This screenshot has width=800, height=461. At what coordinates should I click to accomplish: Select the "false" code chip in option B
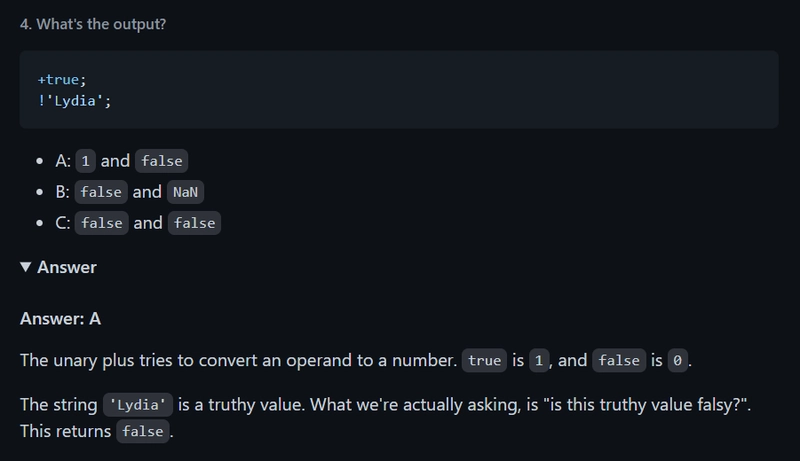(101, 192)
